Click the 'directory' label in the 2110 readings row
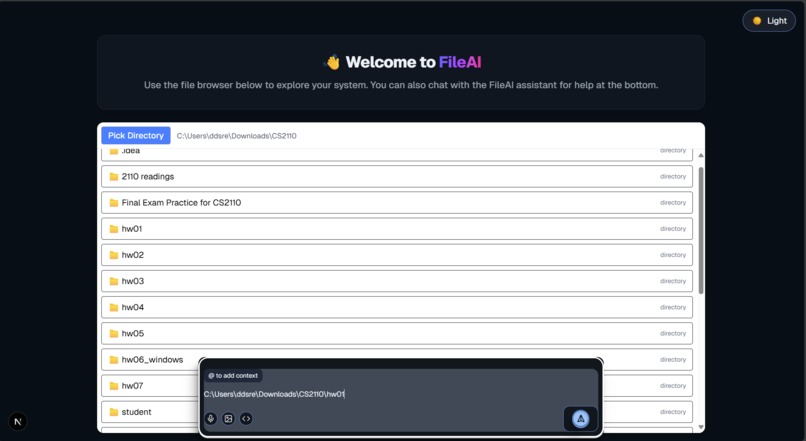806x441 pixels. click(673, 176)
